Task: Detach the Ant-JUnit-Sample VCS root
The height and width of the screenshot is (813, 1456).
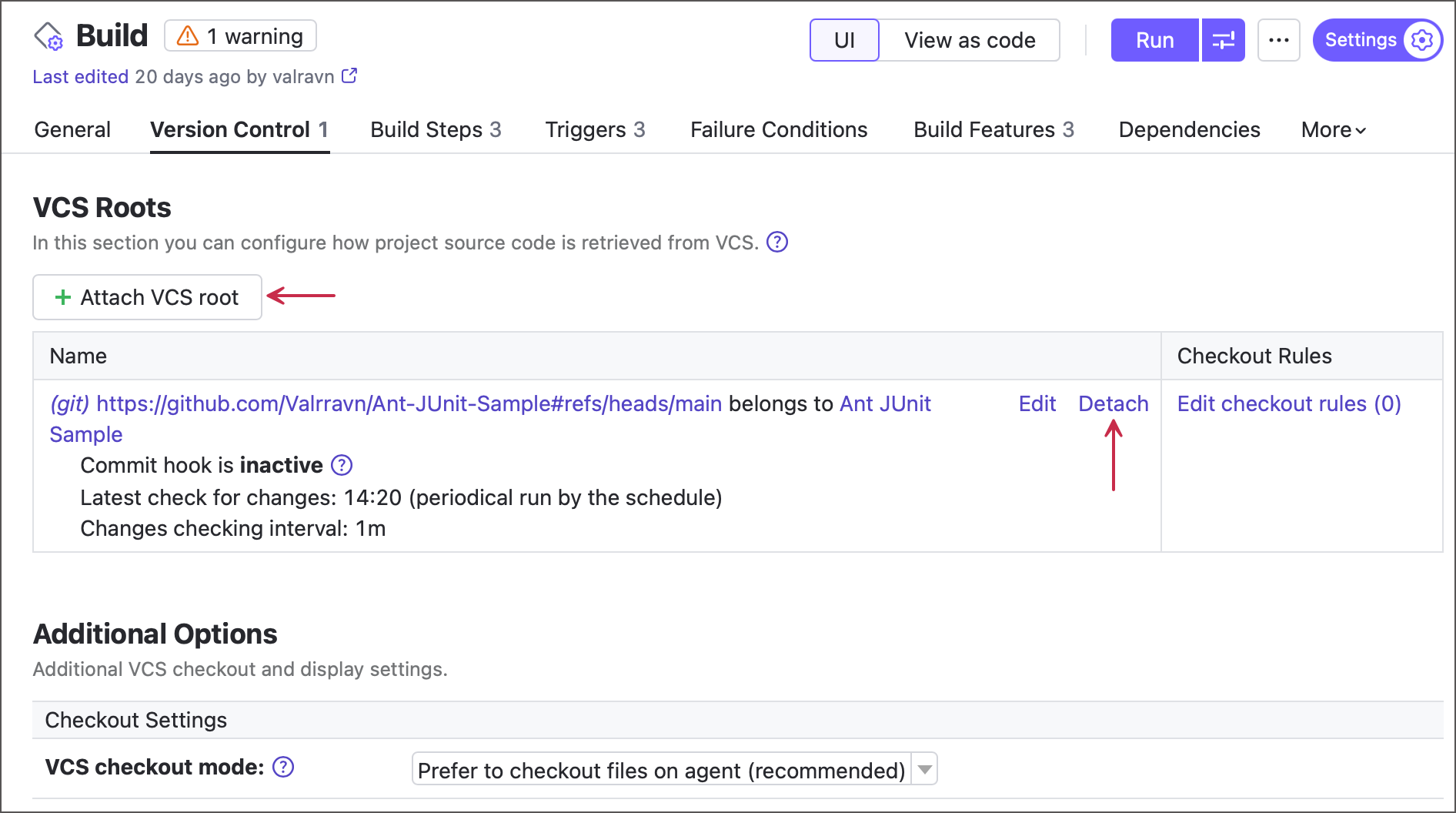Action: (1113, 403)
